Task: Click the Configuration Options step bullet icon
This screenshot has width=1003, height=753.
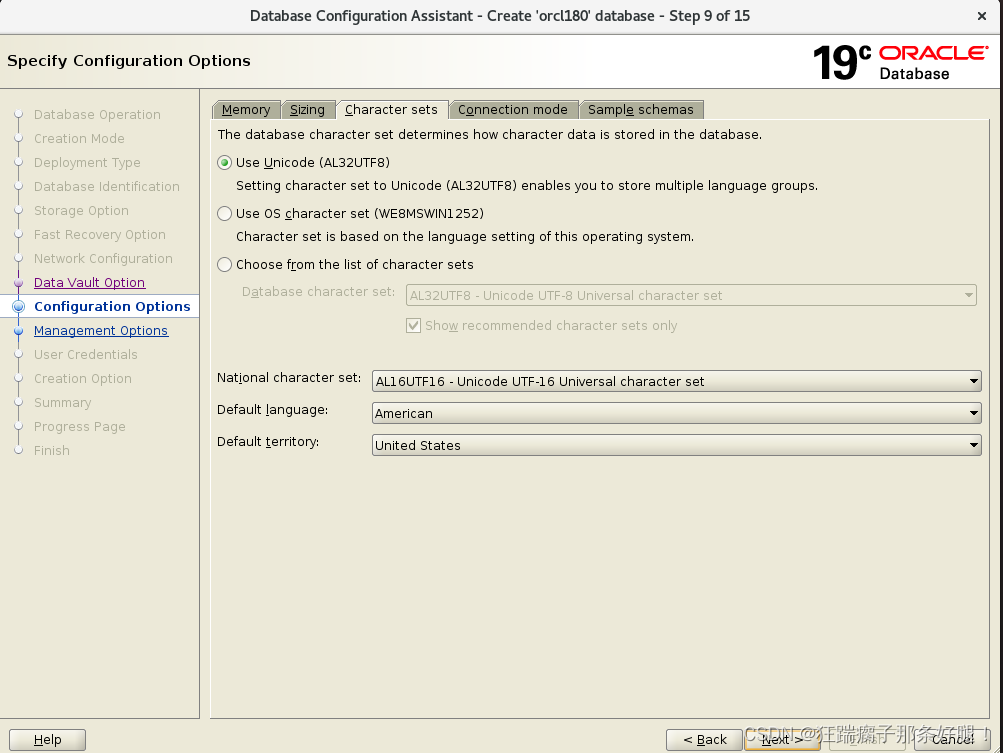Action: pyautogui.click(x=19, y=306)
